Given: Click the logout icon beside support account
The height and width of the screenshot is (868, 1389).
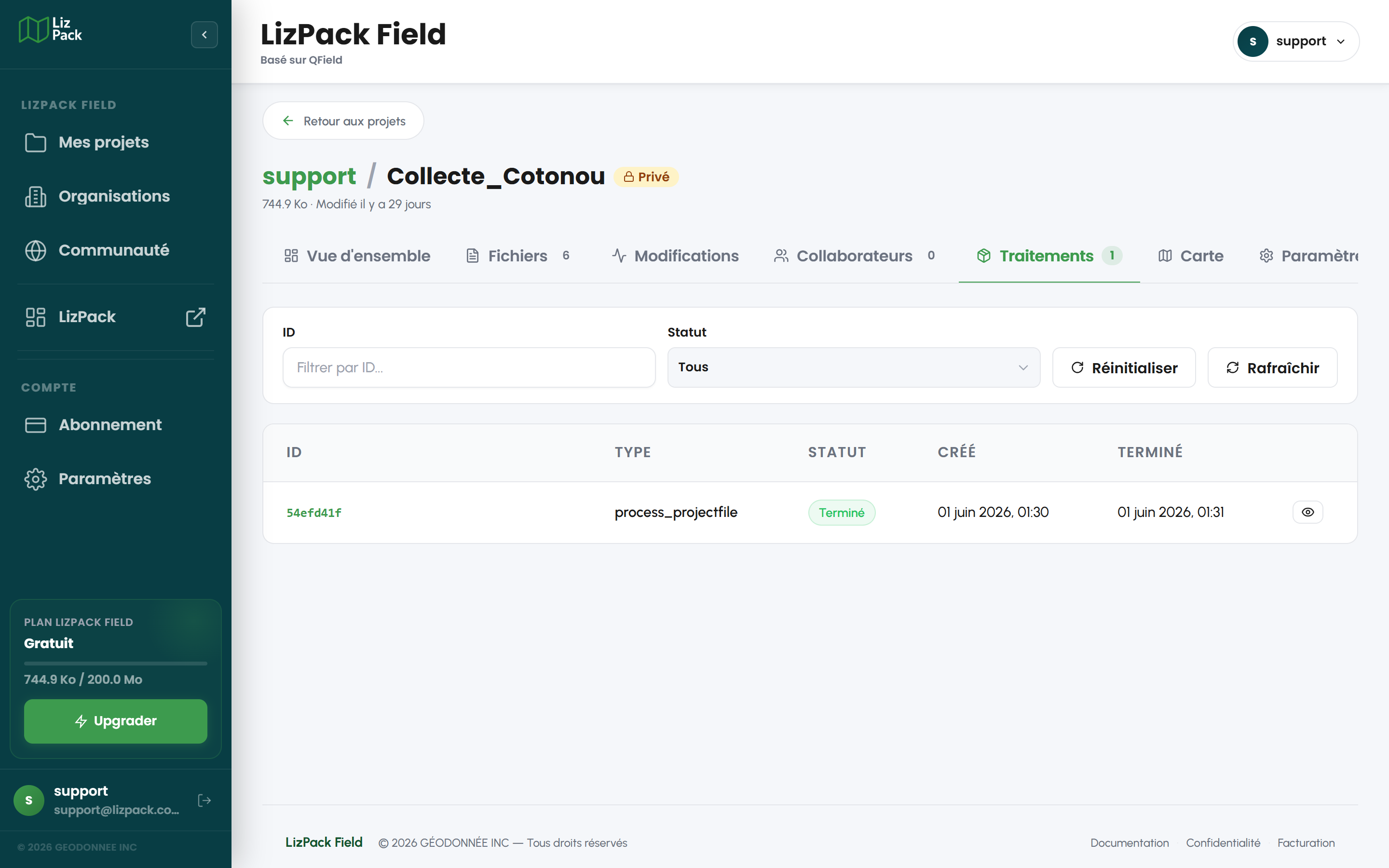Looking at the screenshot, I should coord(204,800).
